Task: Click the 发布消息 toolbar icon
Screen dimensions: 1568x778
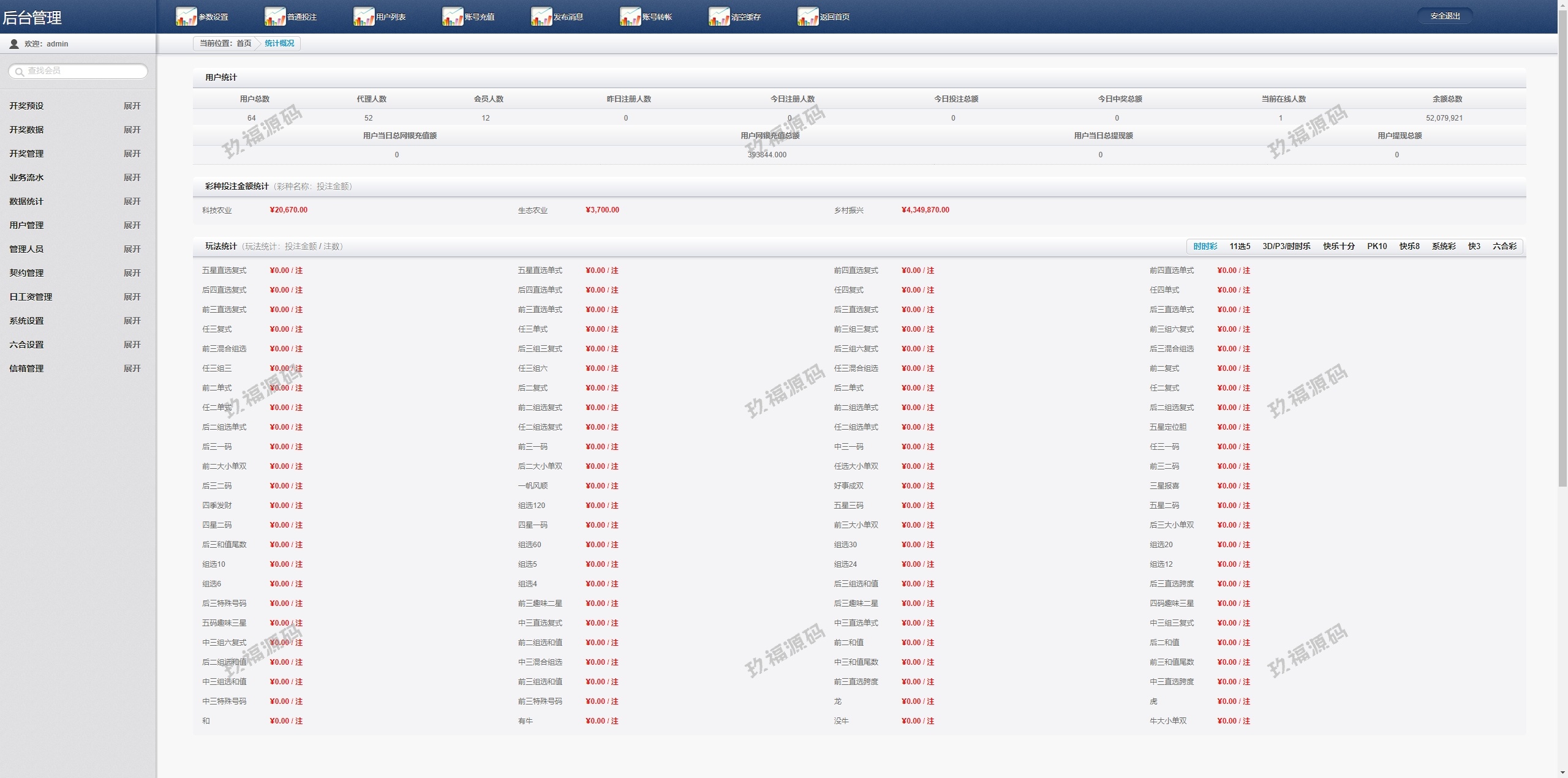Action: (x=541, y=17)
